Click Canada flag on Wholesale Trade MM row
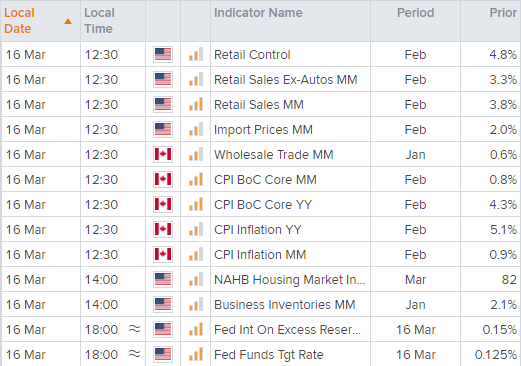The height and width of the screenshot is (366, 521). pos(163,154)
